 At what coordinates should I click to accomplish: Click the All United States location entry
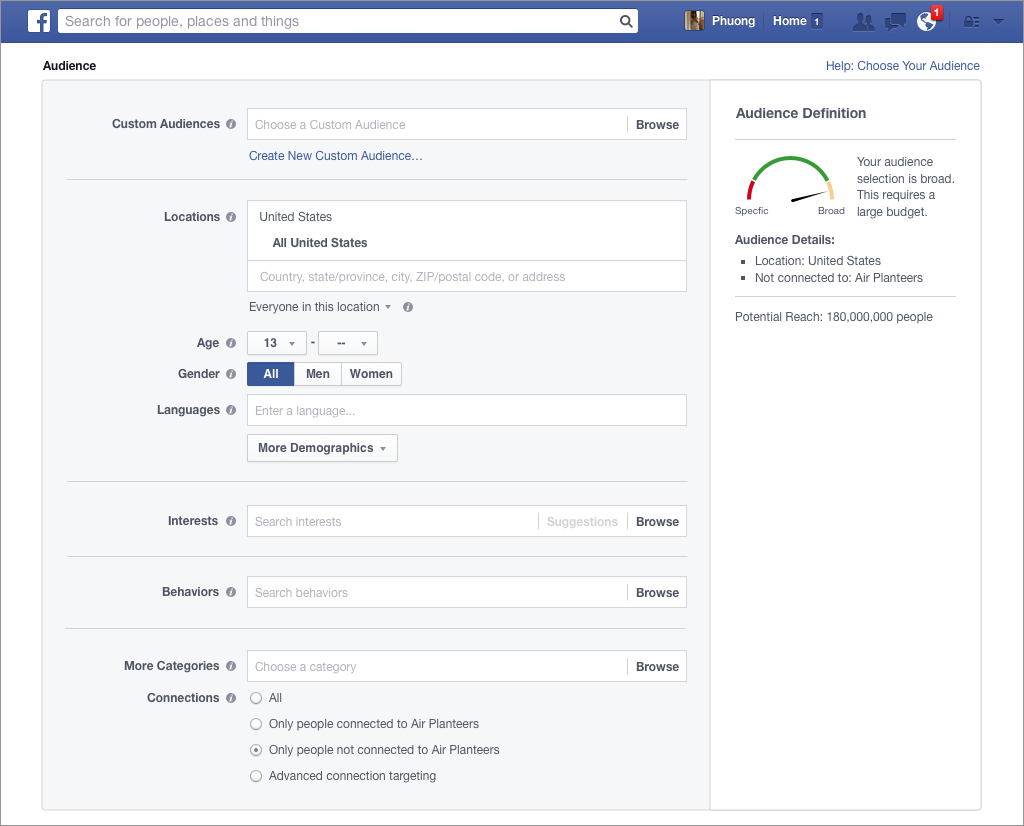(x=319, y=243)
